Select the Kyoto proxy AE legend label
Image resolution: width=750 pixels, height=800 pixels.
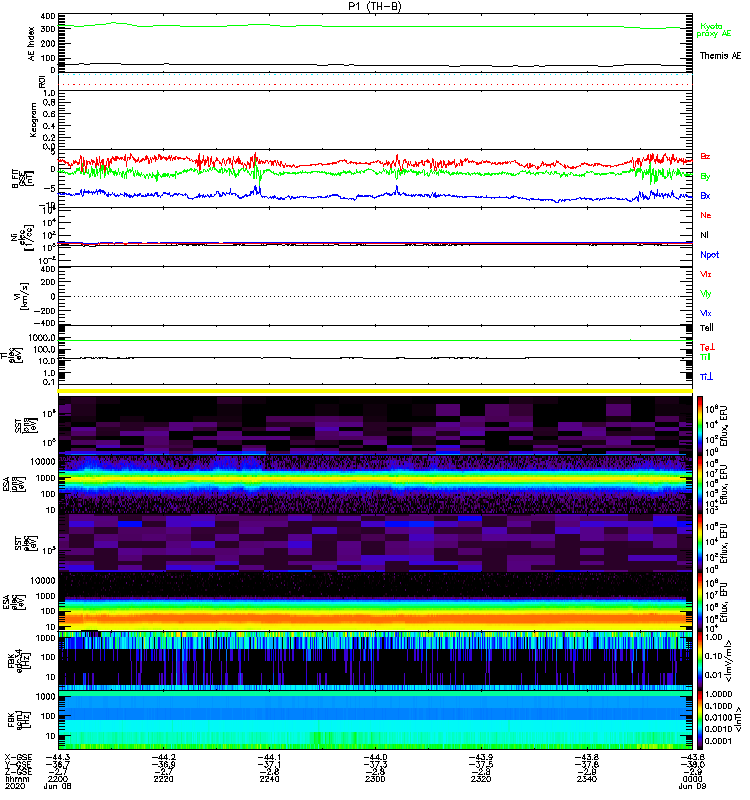tap(714, 30)
